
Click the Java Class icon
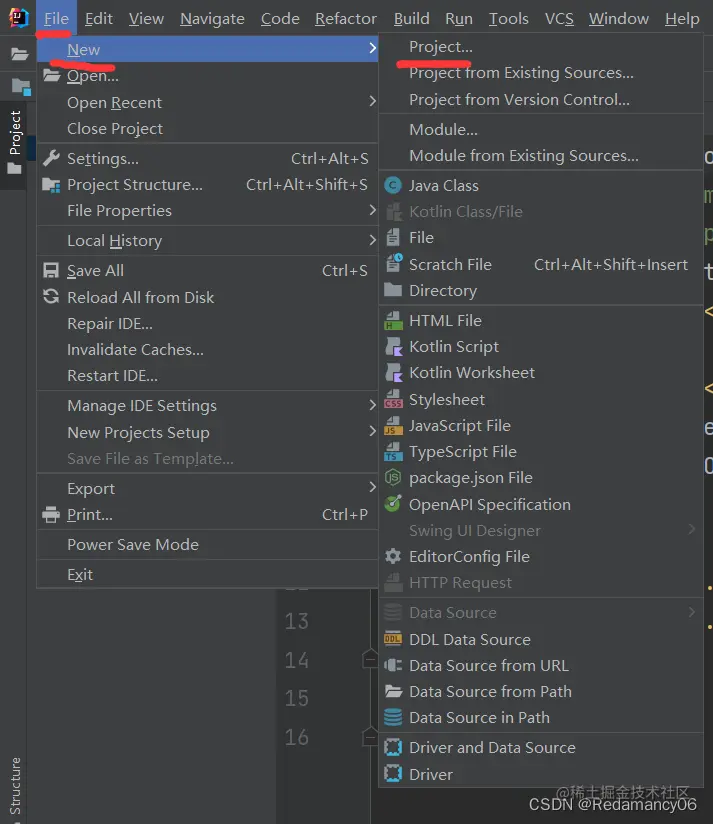[x=393, y=186]
